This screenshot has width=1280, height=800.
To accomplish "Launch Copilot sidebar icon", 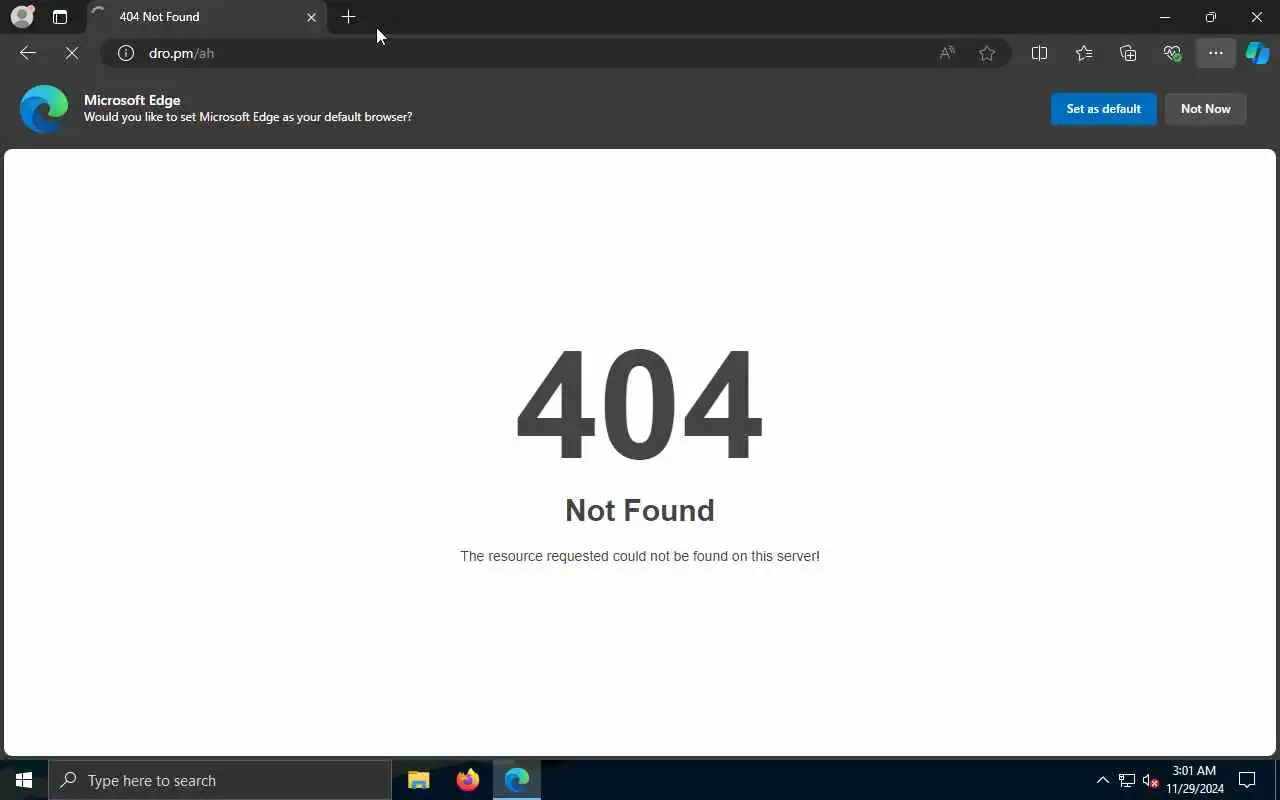I will click(x=1257, y=53).
